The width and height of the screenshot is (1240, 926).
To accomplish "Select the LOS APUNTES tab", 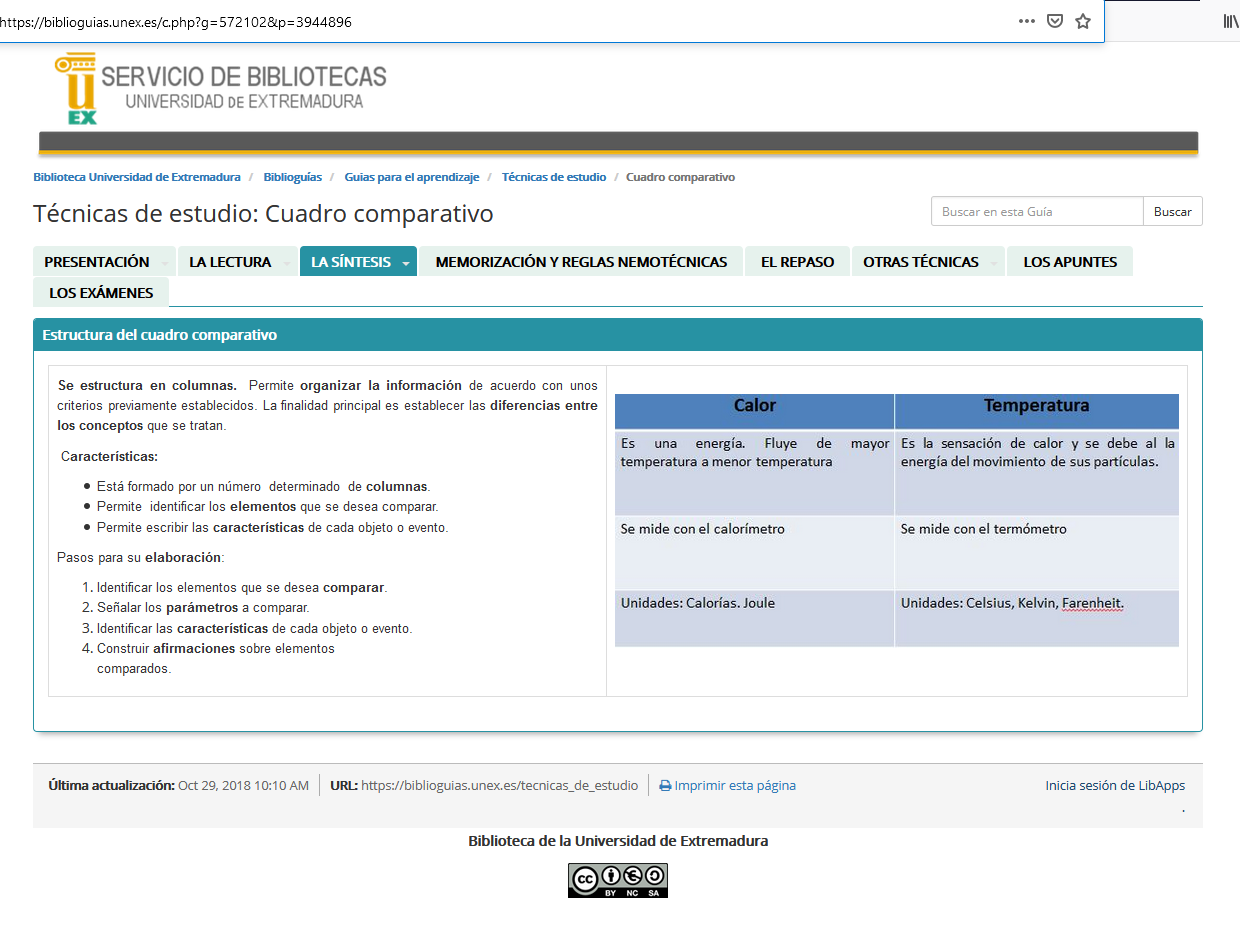I will click(x=1070, y=261).
